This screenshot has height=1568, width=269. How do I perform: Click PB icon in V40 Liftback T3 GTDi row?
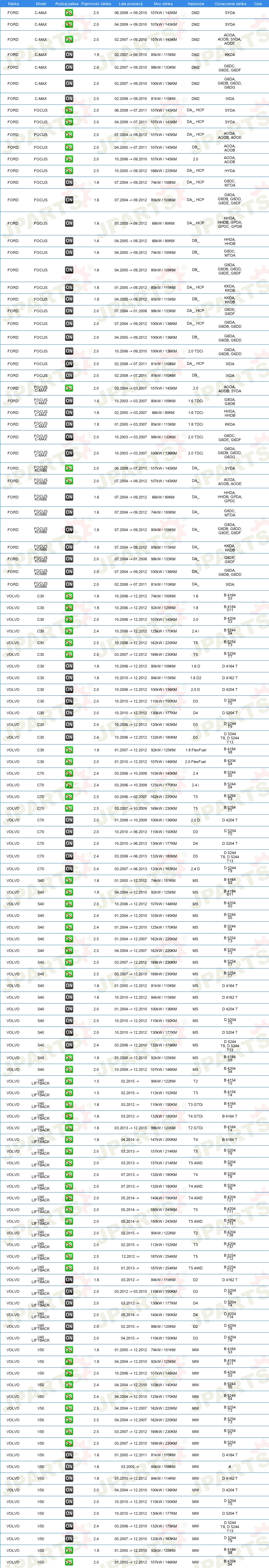(x=69, y=1105)
